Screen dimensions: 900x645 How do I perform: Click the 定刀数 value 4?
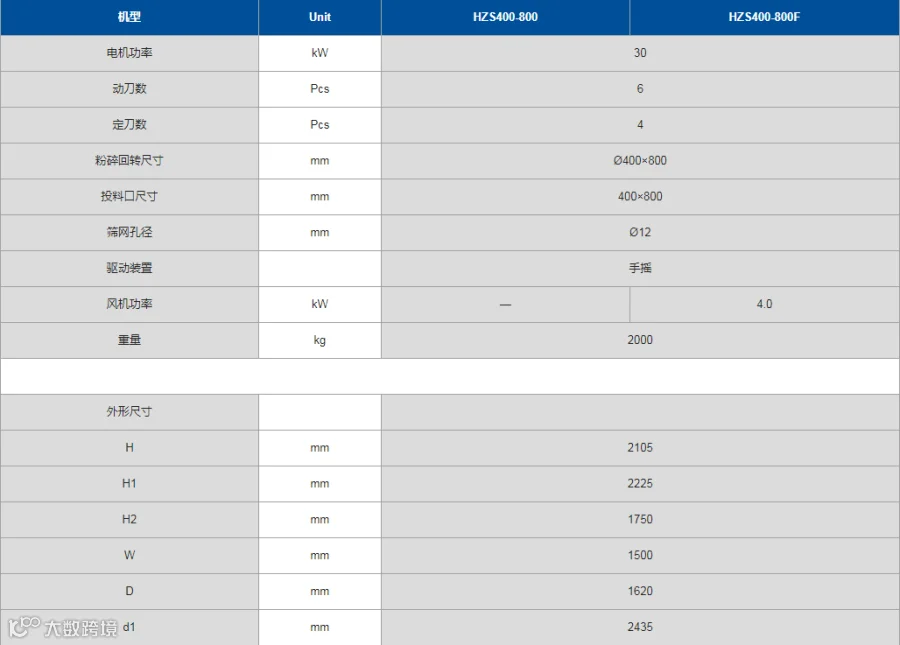tap(640, 125)
